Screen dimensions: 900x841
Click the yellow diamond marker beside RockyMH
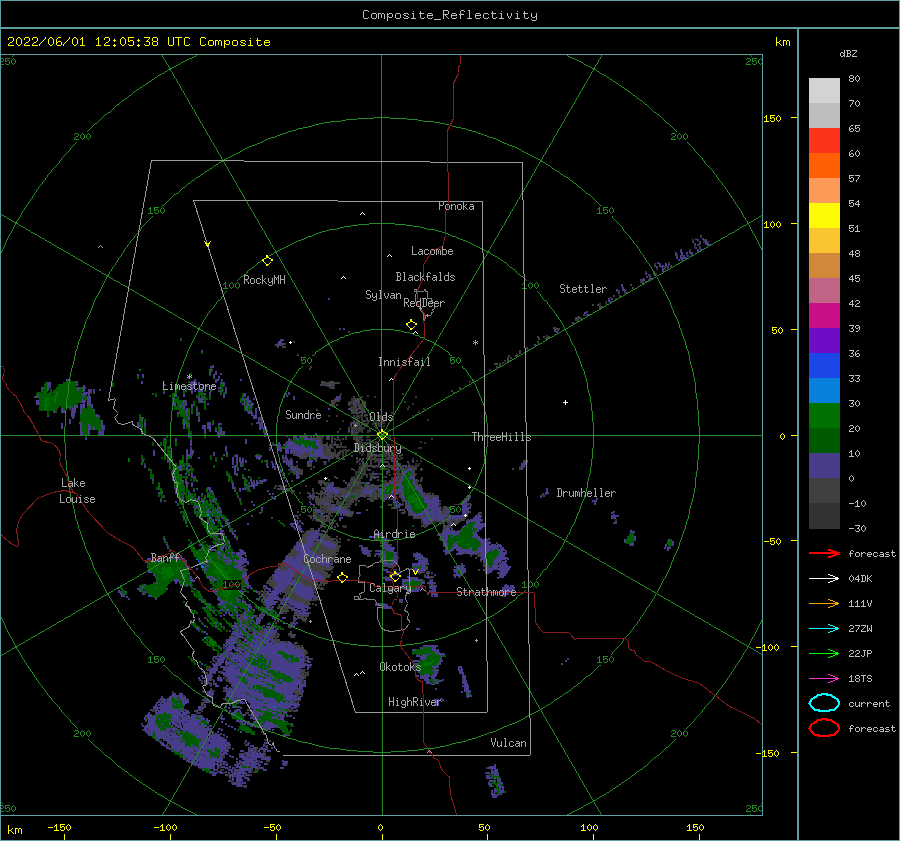[x=267, y=261]
